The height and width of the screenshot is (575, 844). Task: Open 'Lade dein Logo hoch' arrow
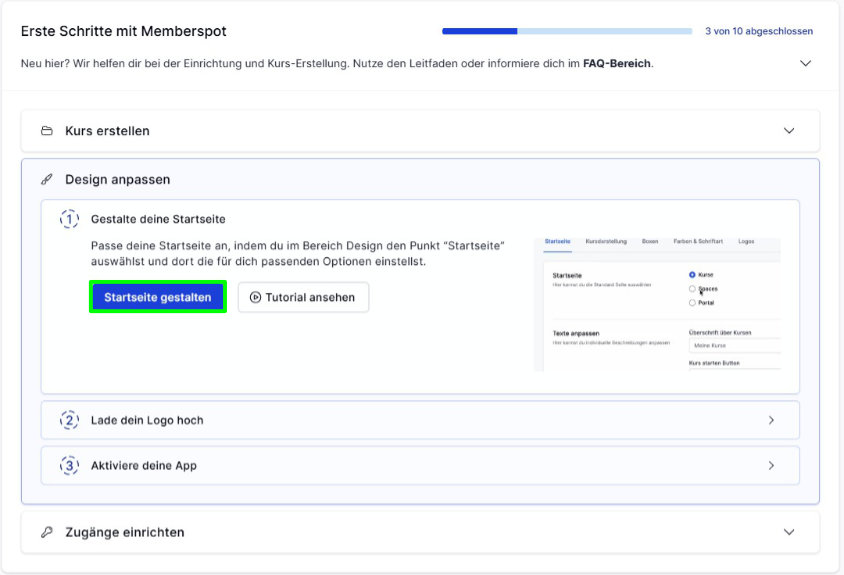click(x=771, y=420)
